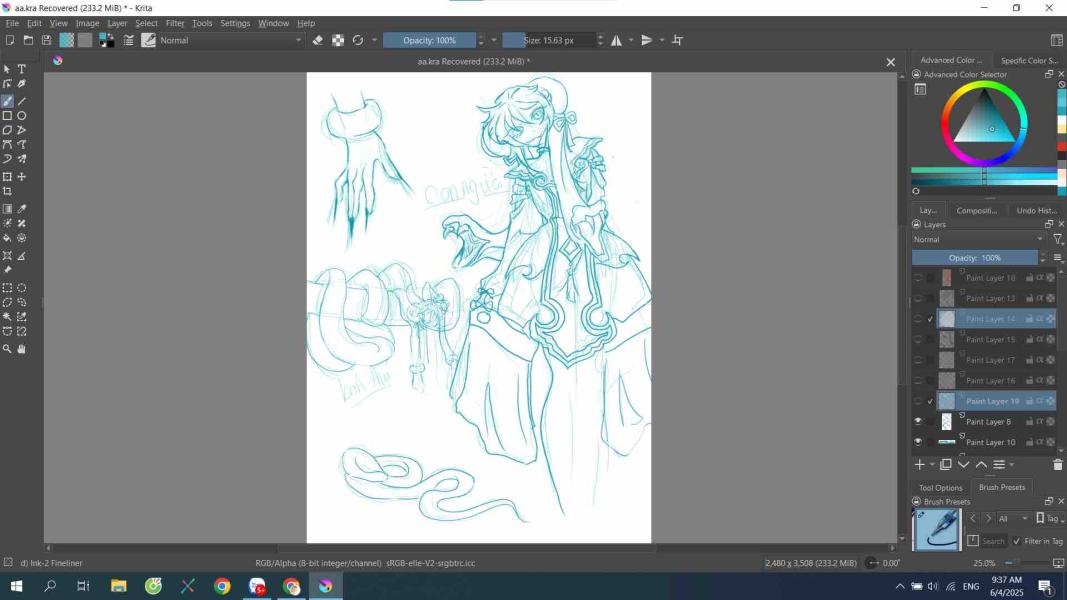Select the Elliptical Selection tool
This screenshot has height=600, width=1067.
click(x=22, y=288)
